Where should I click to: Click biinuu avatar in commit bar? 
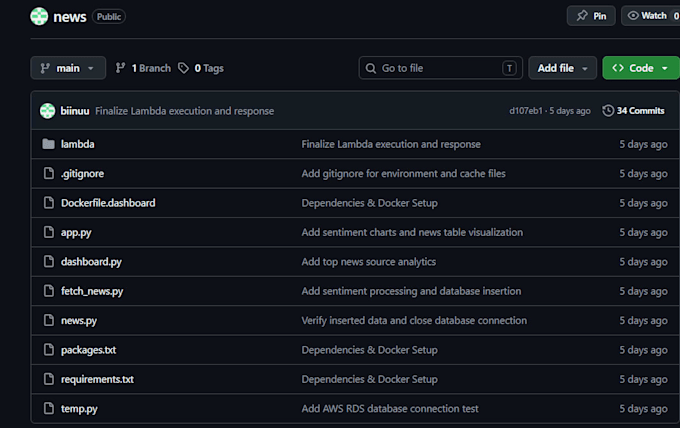[48, 111]
